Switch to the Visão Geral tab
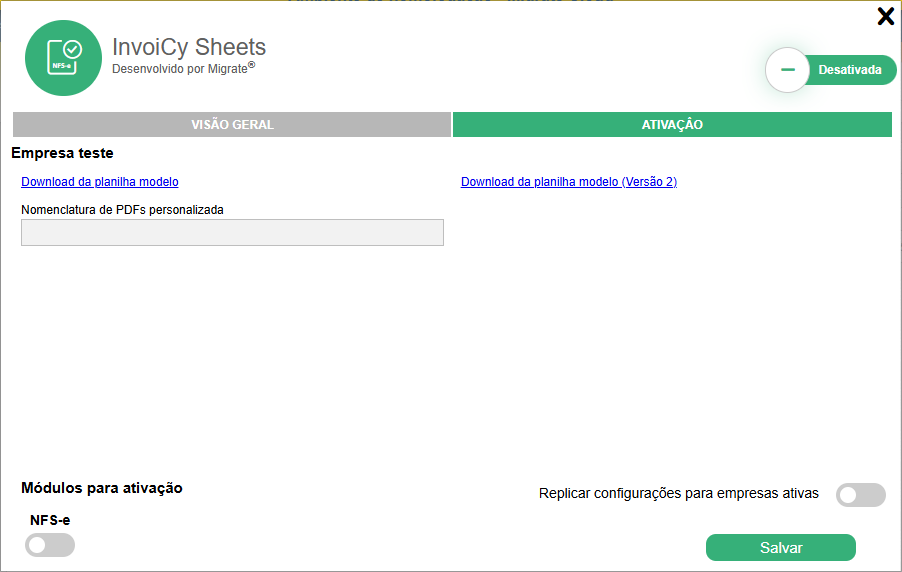The width and height of the screenshot is (902, 572). (232, 125)
